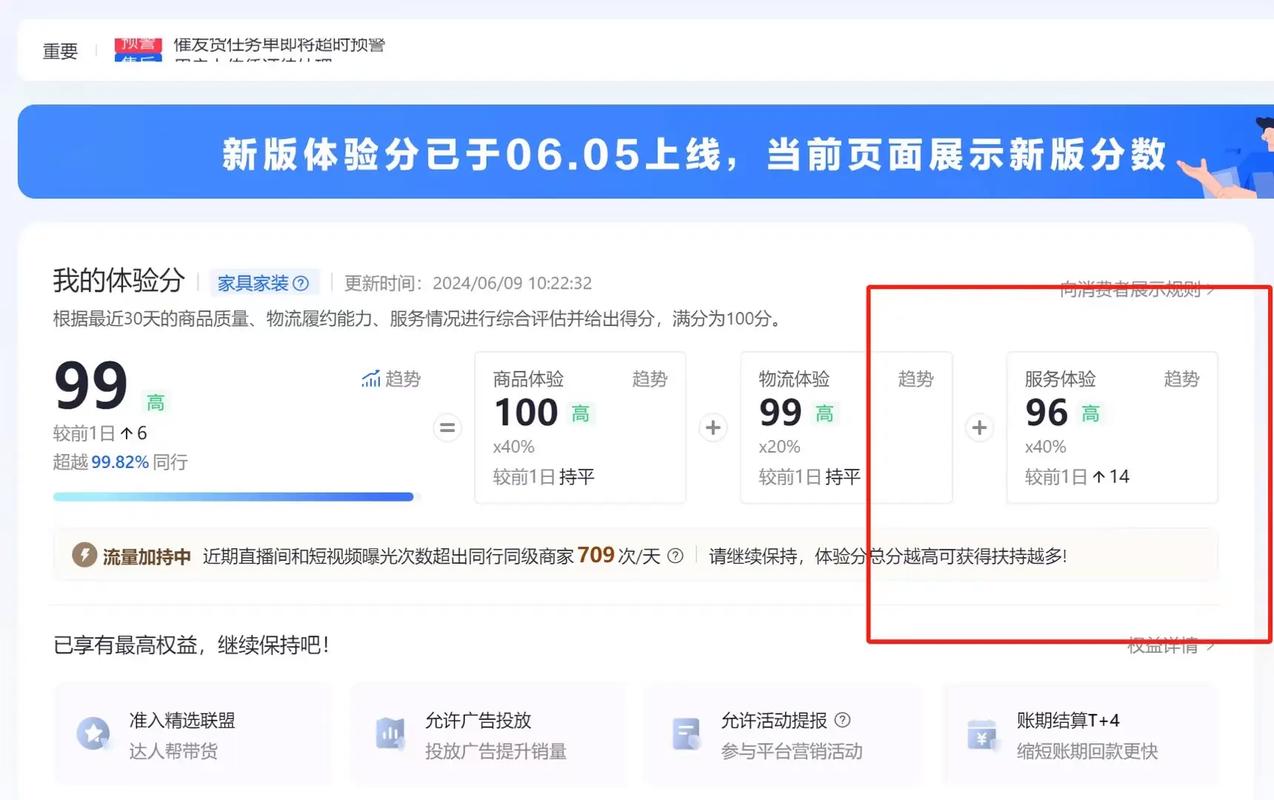Click help icon after 709 次/天

[x=676, y=556]
